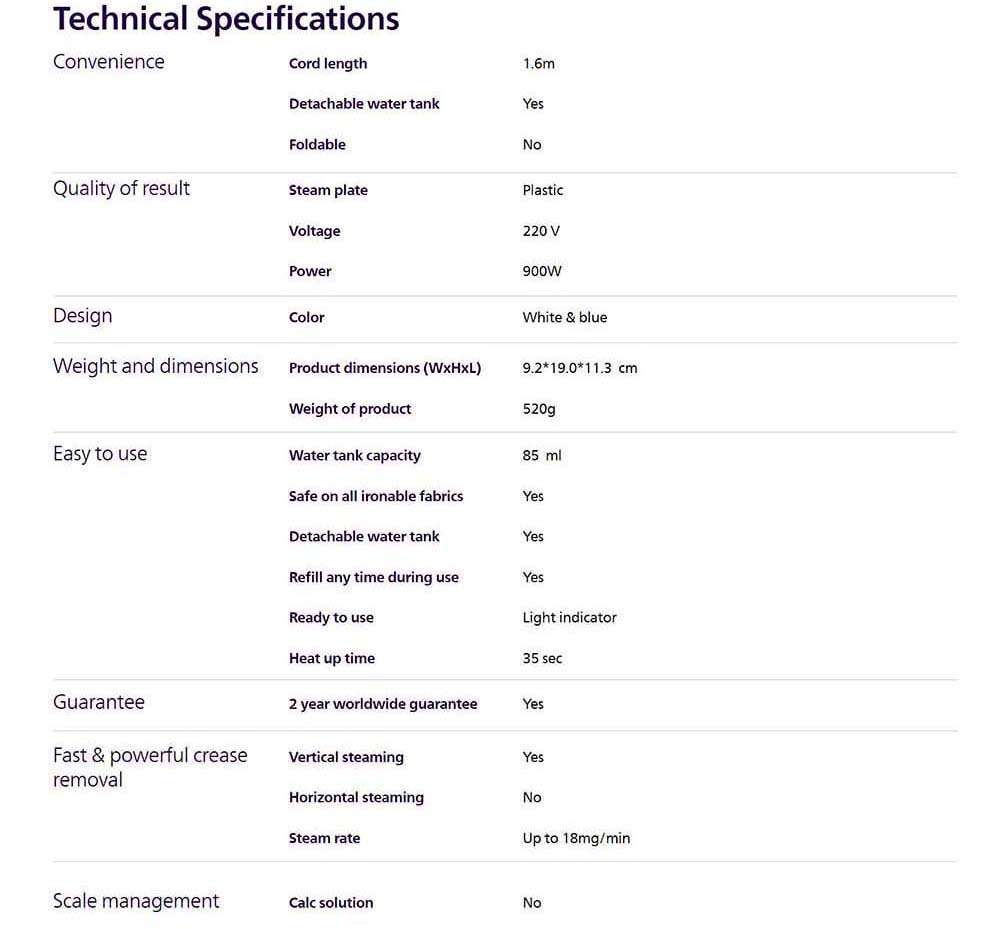995x929 pixels.
Task: Click the Light indicator value text
Action: point(569,618)
